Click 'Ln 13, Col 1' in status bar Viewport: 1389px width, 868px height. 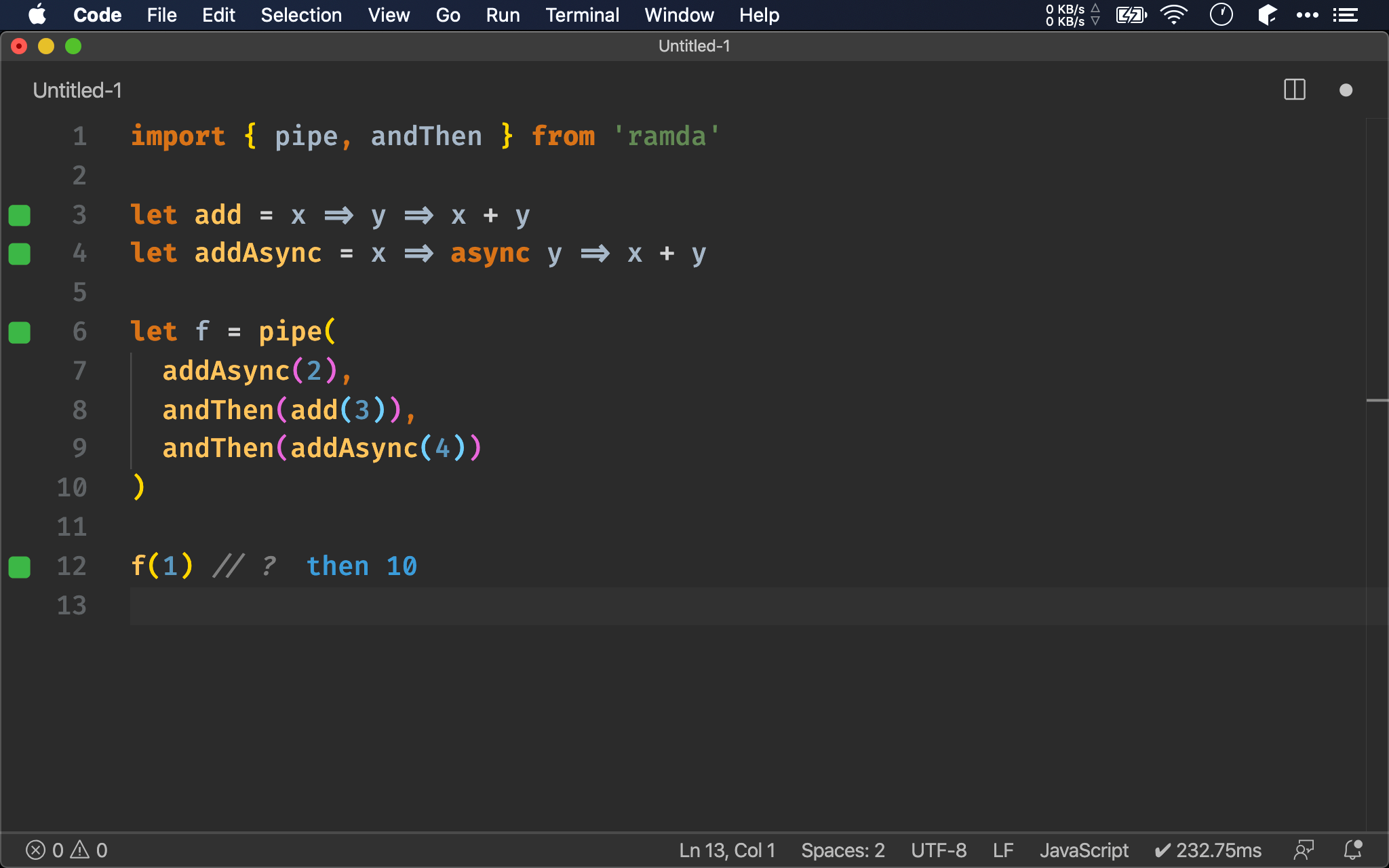[x=727, y=850]
